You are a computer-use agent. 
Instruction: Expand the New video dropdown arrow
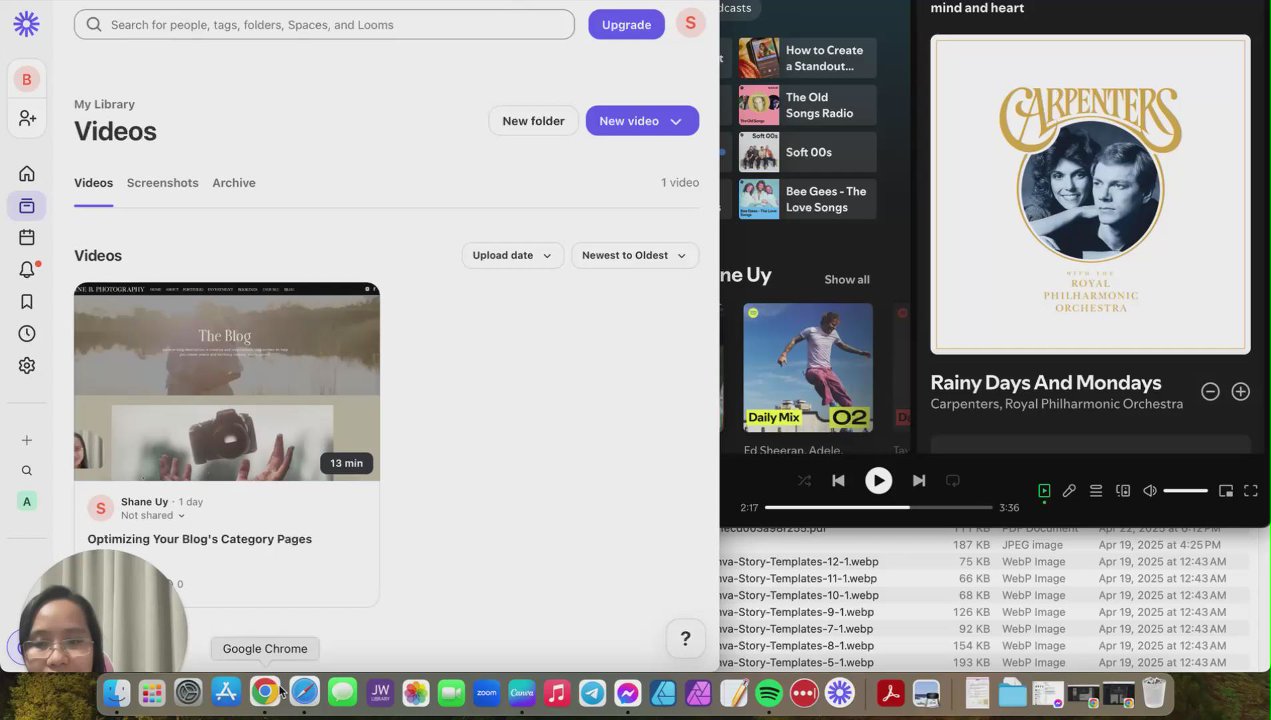(676, 121)
